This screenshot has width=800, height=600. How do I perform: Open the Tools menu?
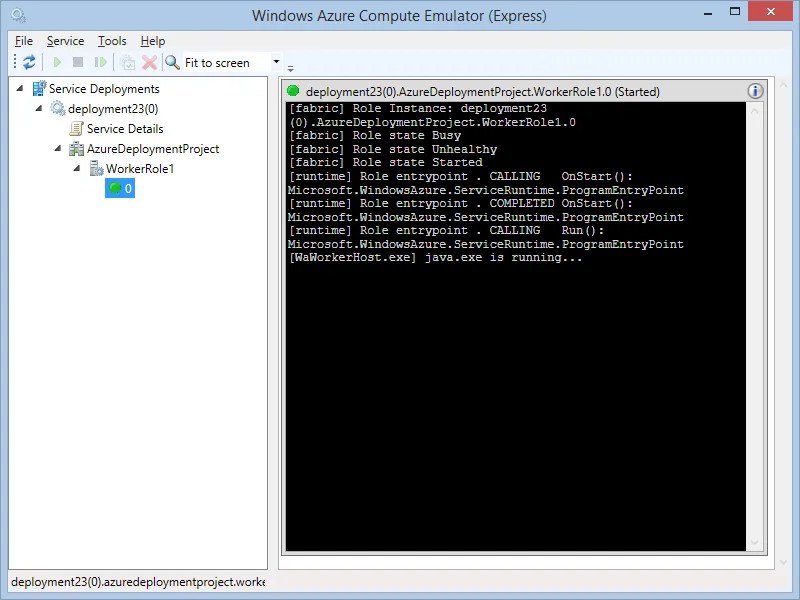click(112, 41)
